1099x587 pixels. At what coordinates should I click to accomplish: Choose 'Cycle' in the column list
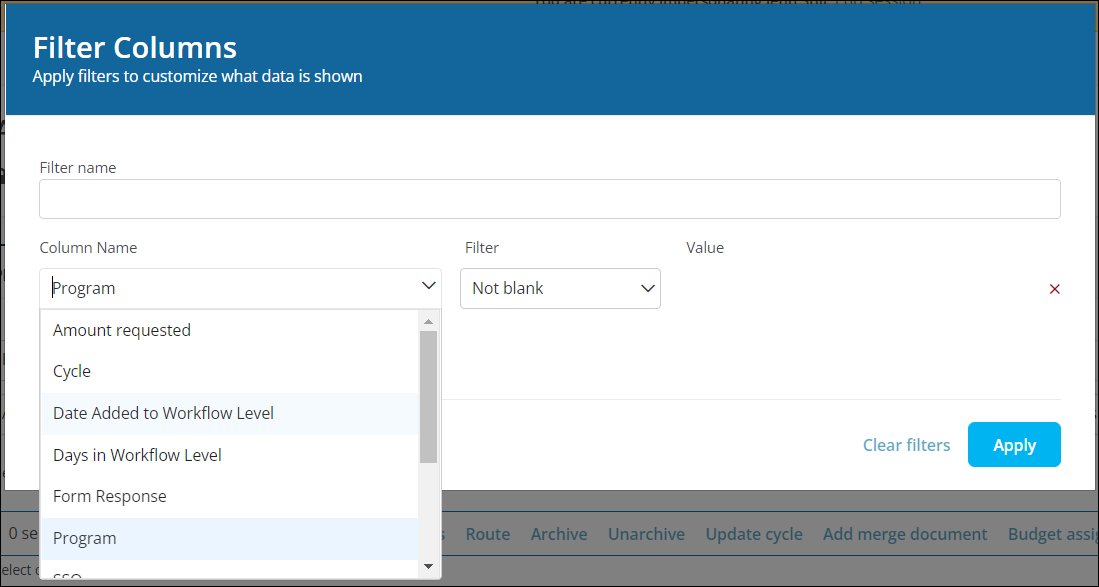click(72, 371)
